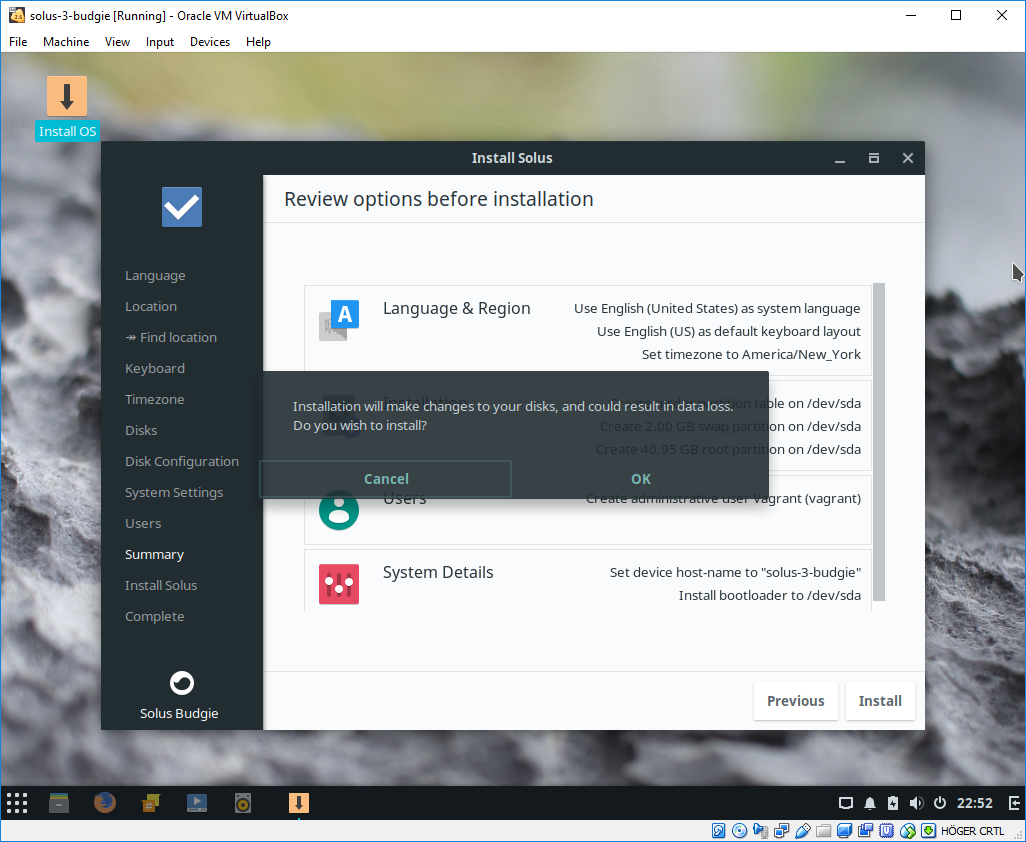Click "Set timezone to America/New_York" text
The height and width of the screenshot is (842, 1026).
pos(751,355)
